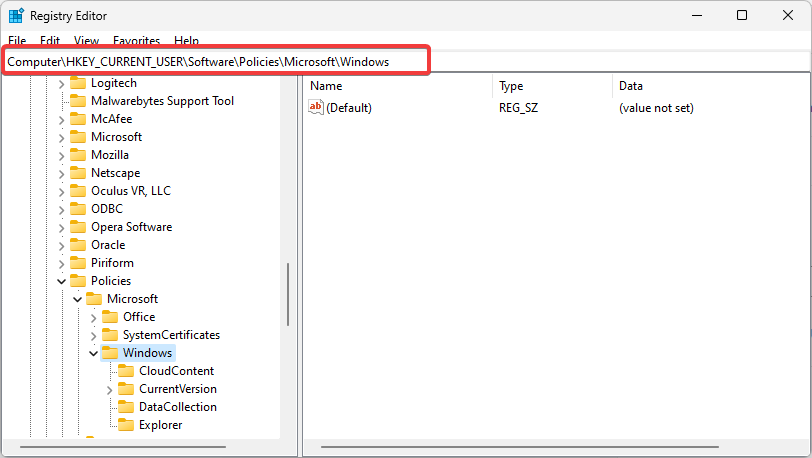This screenshot has height=458, width=812.
Task: Click the tree pane horizontal scrollbar
Action: click(123, 447)
